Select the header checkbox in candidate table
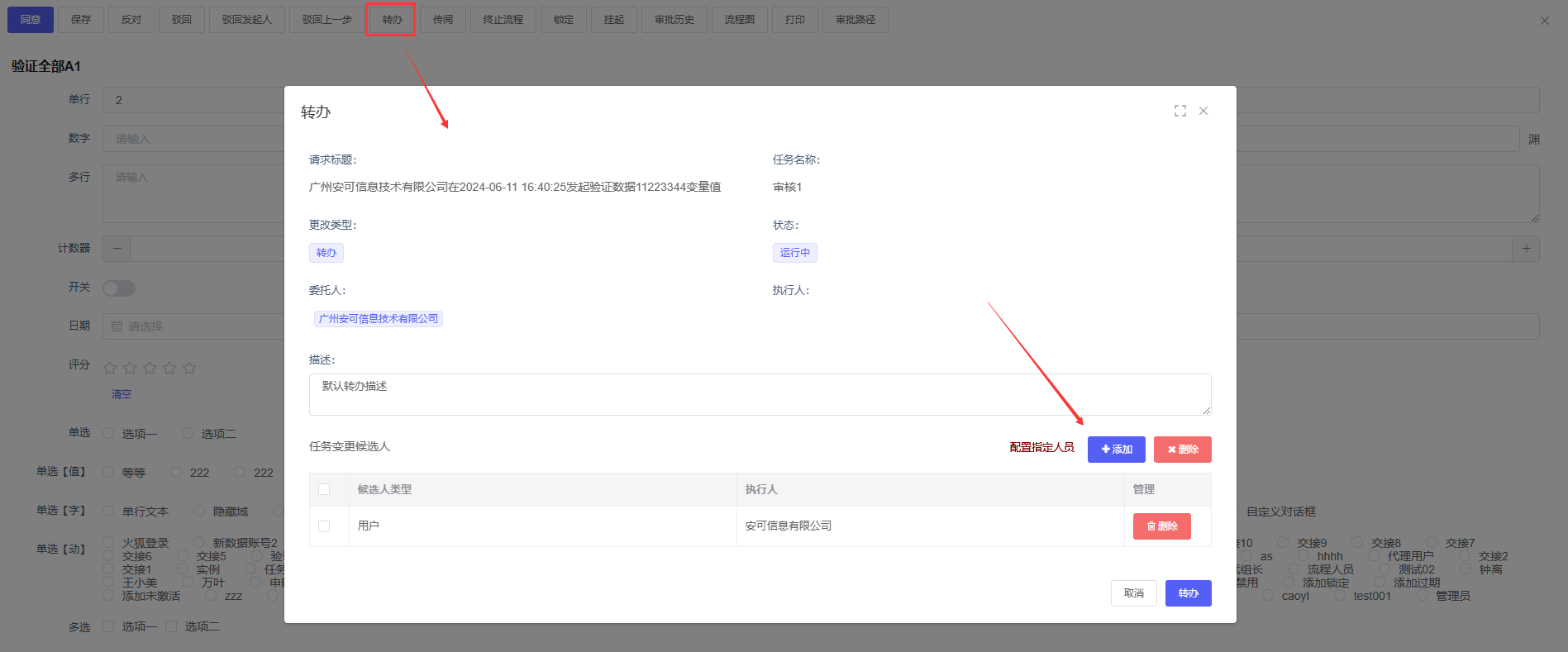The width and height of the screenshot is (1568, 652). pos(324,489)
